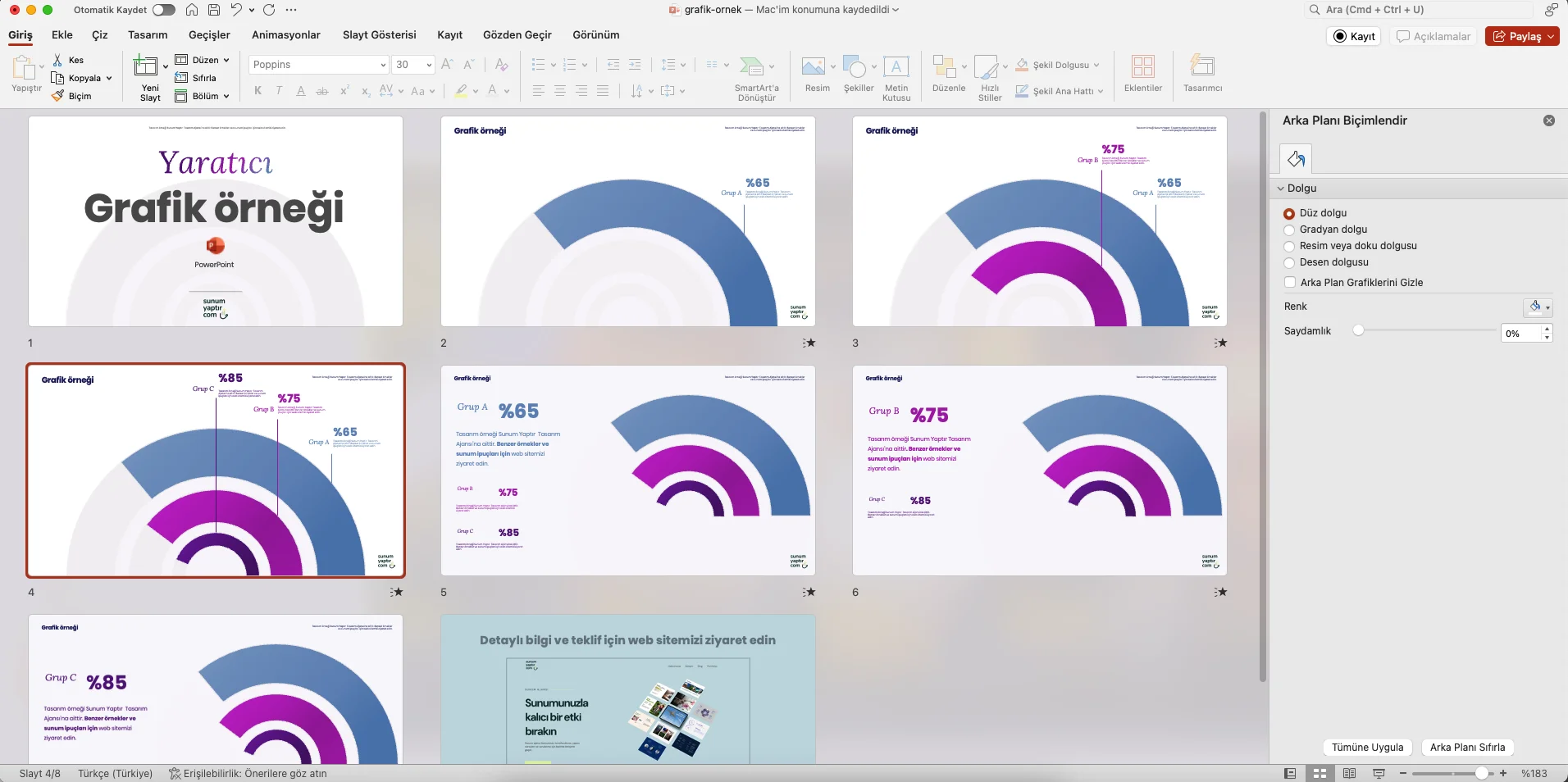Open the Resim insert icon

coord(813,66)
